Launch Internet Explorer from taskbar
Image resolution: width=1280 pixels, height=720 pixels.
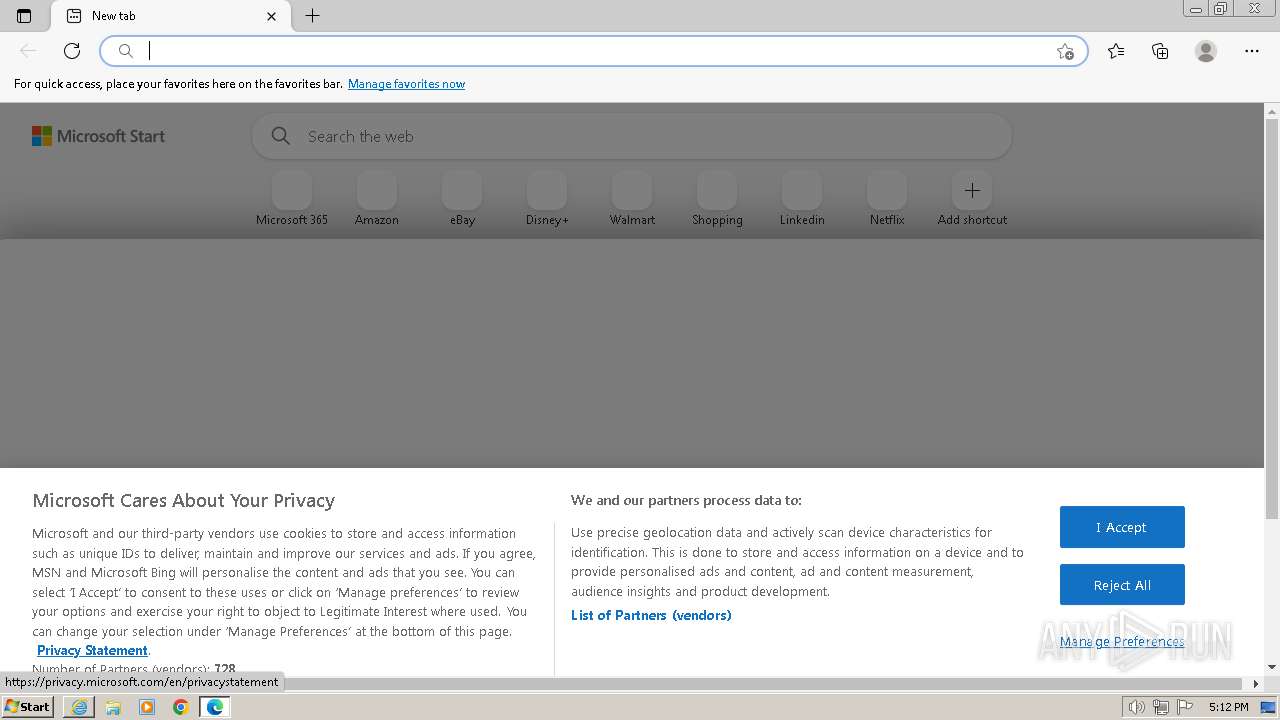pos(79,707)
